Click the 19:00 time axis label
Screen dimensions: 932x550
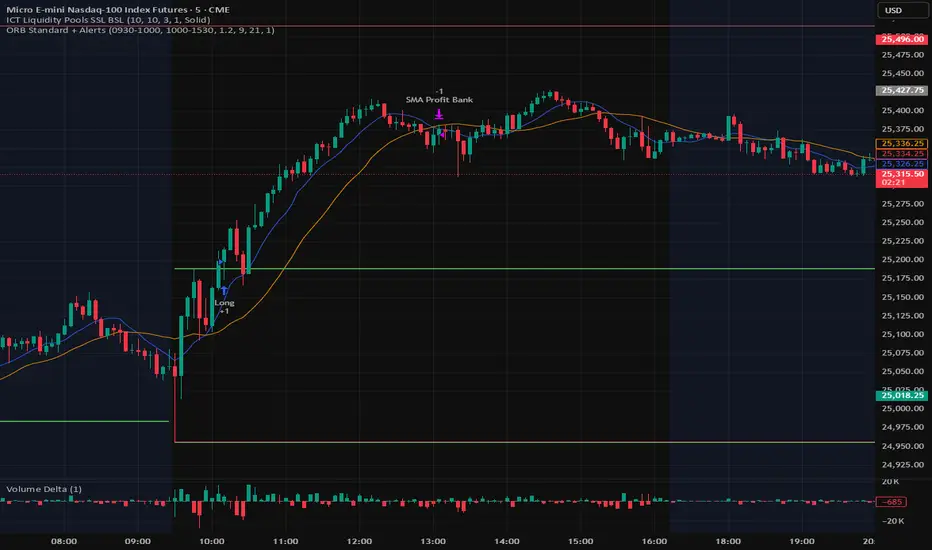point(802,541)
